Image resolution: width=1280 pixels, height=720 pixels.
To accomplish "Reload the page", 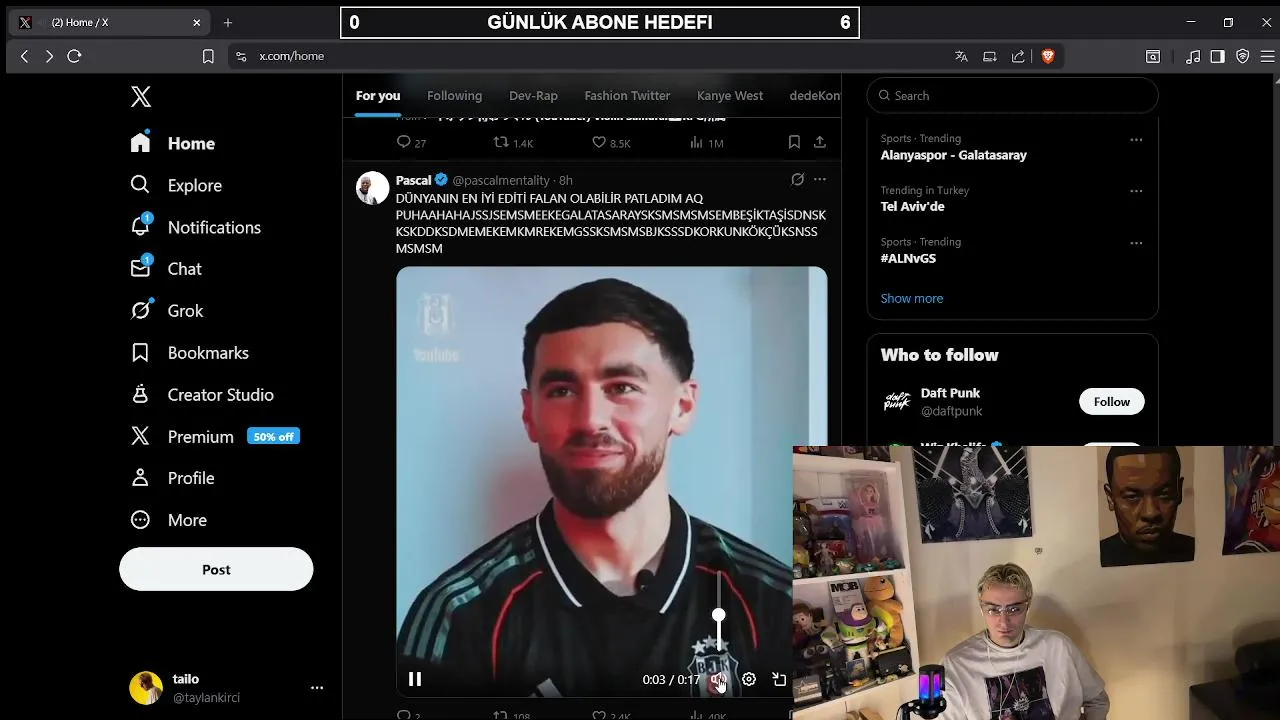I will click(x=74, y=56).
